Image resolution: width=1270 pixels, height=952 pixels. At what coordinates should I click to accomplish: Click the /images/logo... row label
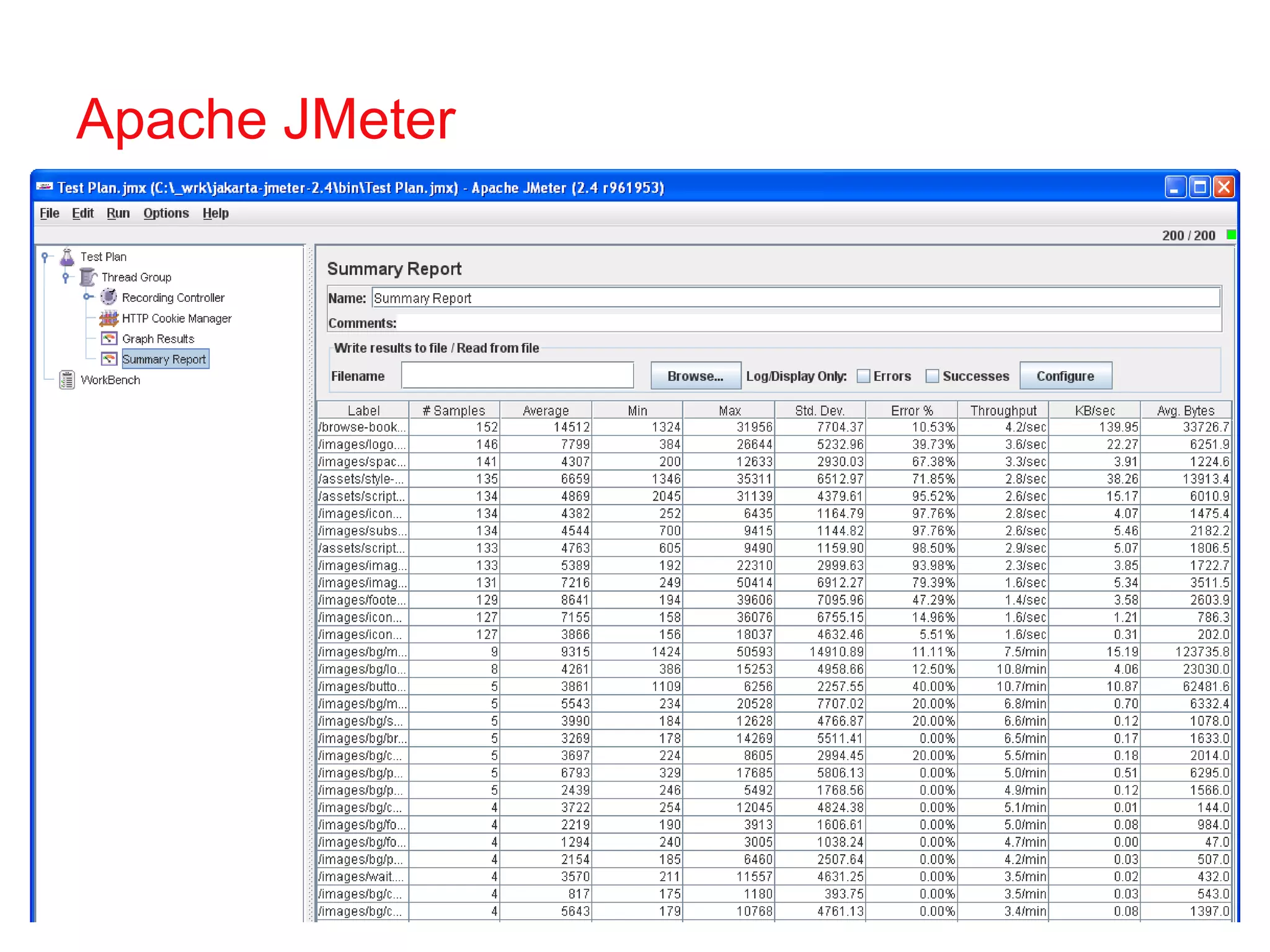coord(363,444)
